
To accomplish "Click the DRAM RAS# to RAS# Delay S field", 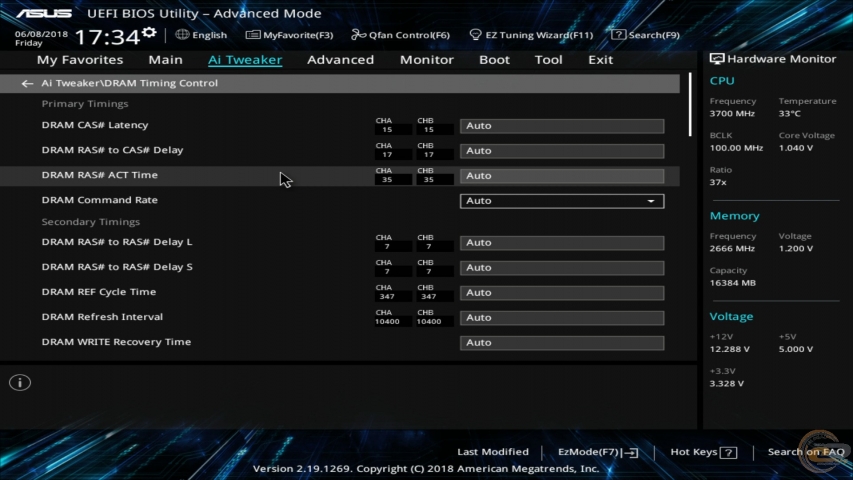I will (x=561, y=268).
